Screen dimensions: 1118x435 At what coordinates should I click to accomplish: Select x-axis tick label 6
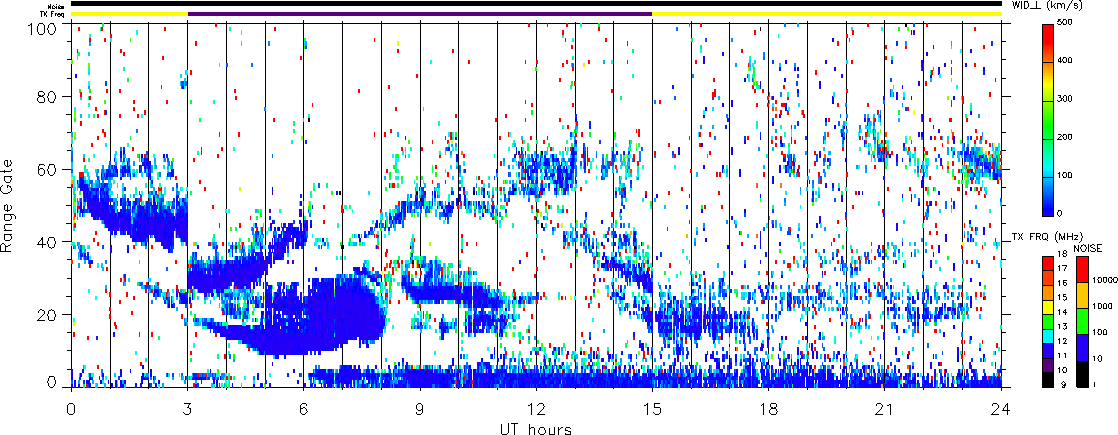(x=304, y=409)
